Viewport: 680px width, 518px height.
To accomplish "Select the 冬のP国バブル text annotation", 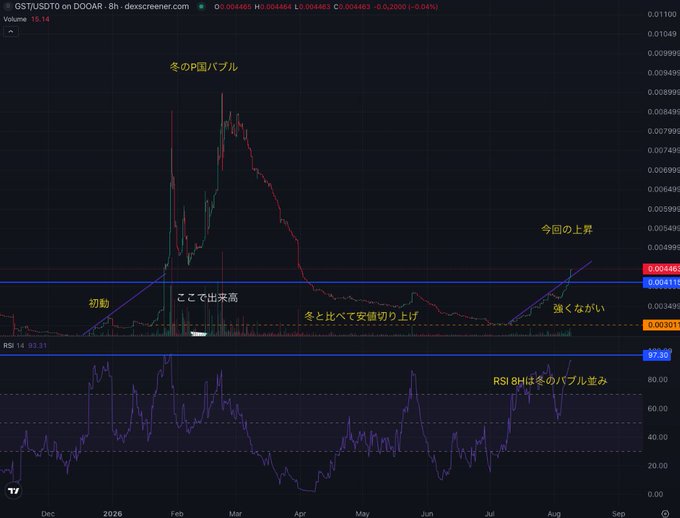I will (x=203, y=67).
